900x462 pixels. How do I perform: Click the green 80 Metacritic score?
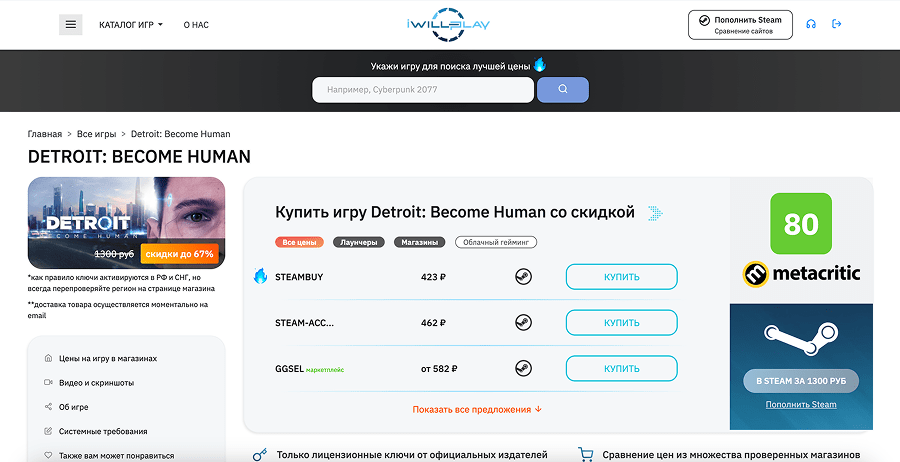point(801,224)
